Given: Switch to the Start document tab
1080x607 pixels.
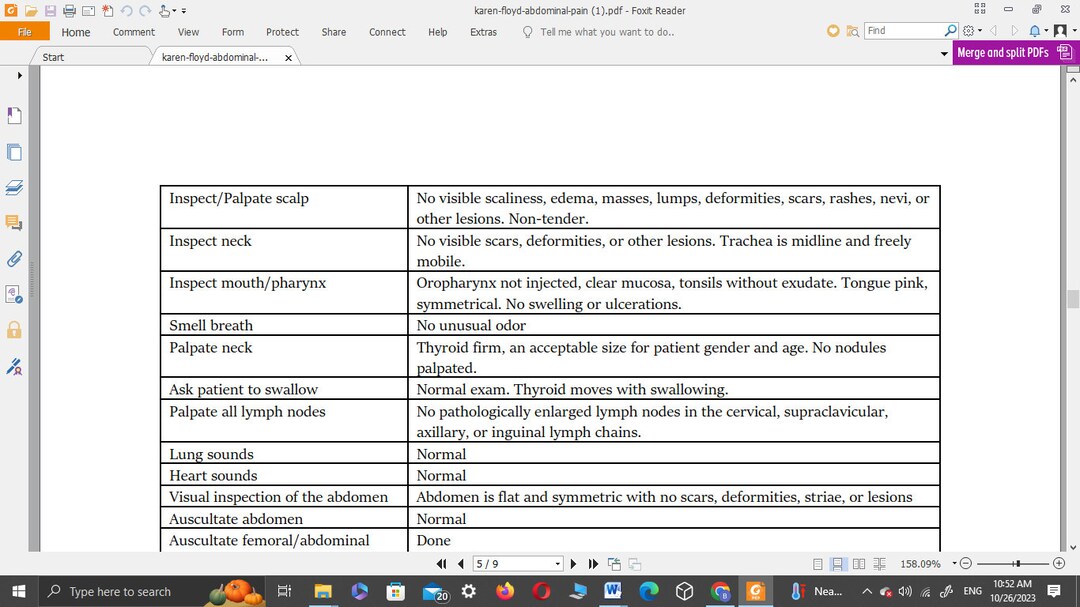Looking at the screenshot, I should tap(53, 57).
